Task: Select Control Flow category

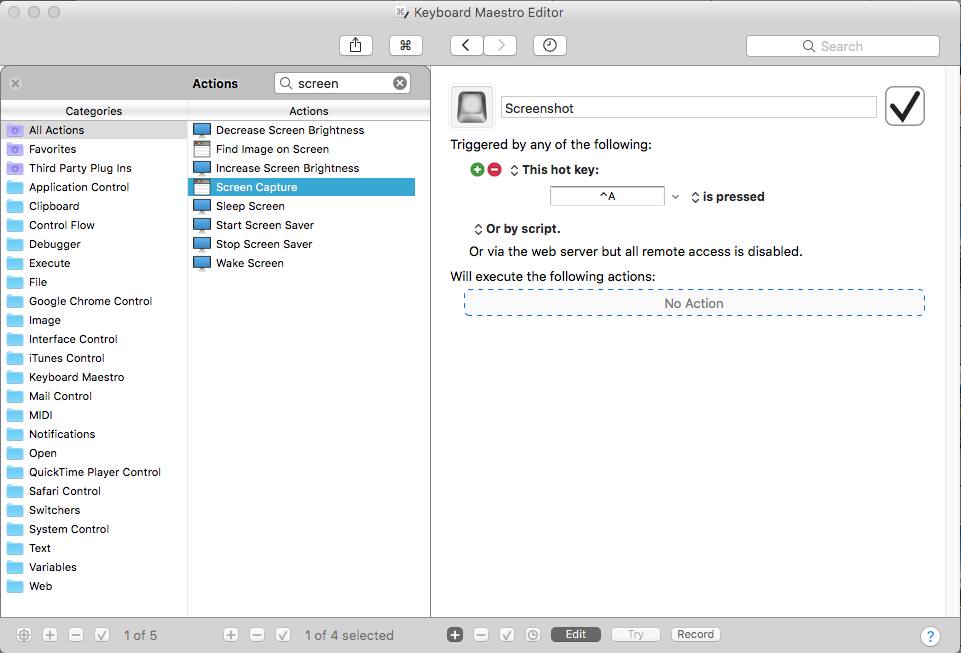Action: pyautogui.click(x=94, y=225)
